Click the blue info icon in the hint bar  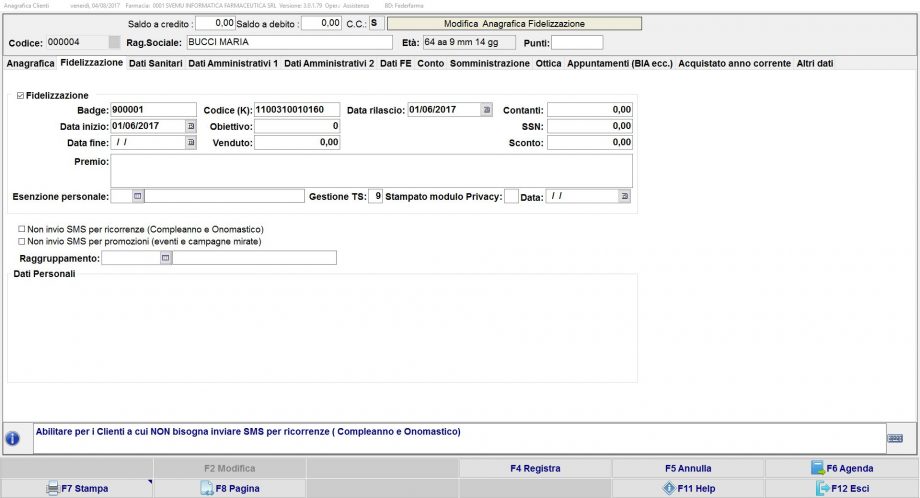point(13,438)
